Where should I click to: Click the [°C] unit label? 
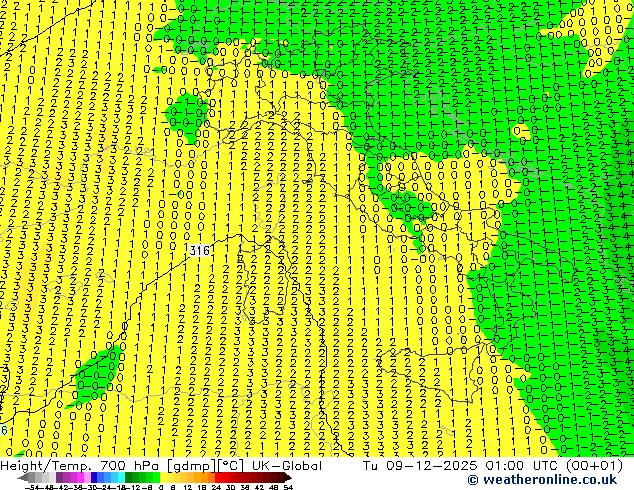[231, 466]
